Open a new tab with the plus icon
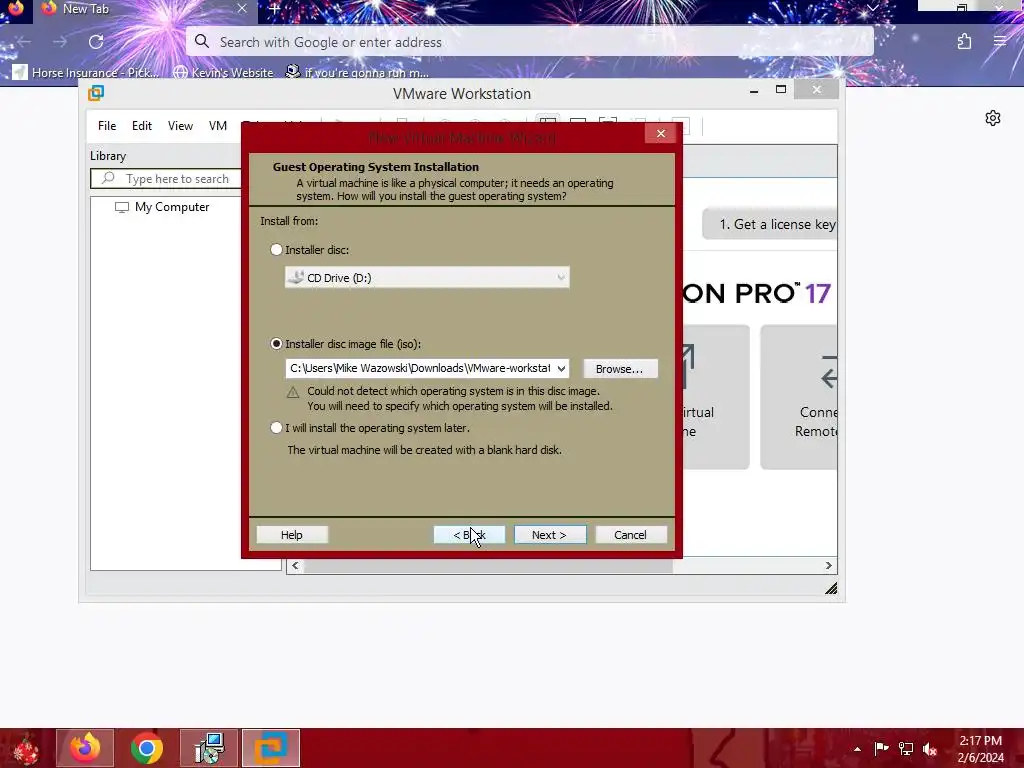Image resolution: width=1024 pixels, height=768 pixels. [274, 9]
